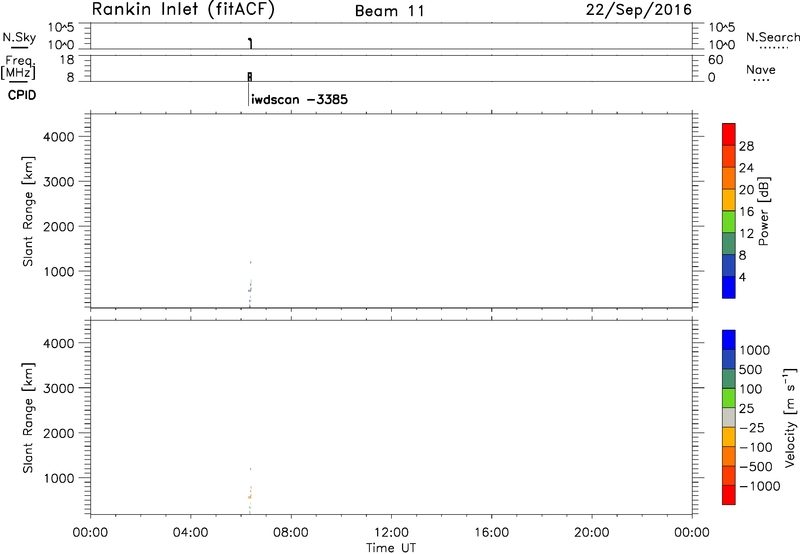Select the isolated power echo near 1200 km
The width and height of the screenshot is (800, 554).
coord(251,262)
